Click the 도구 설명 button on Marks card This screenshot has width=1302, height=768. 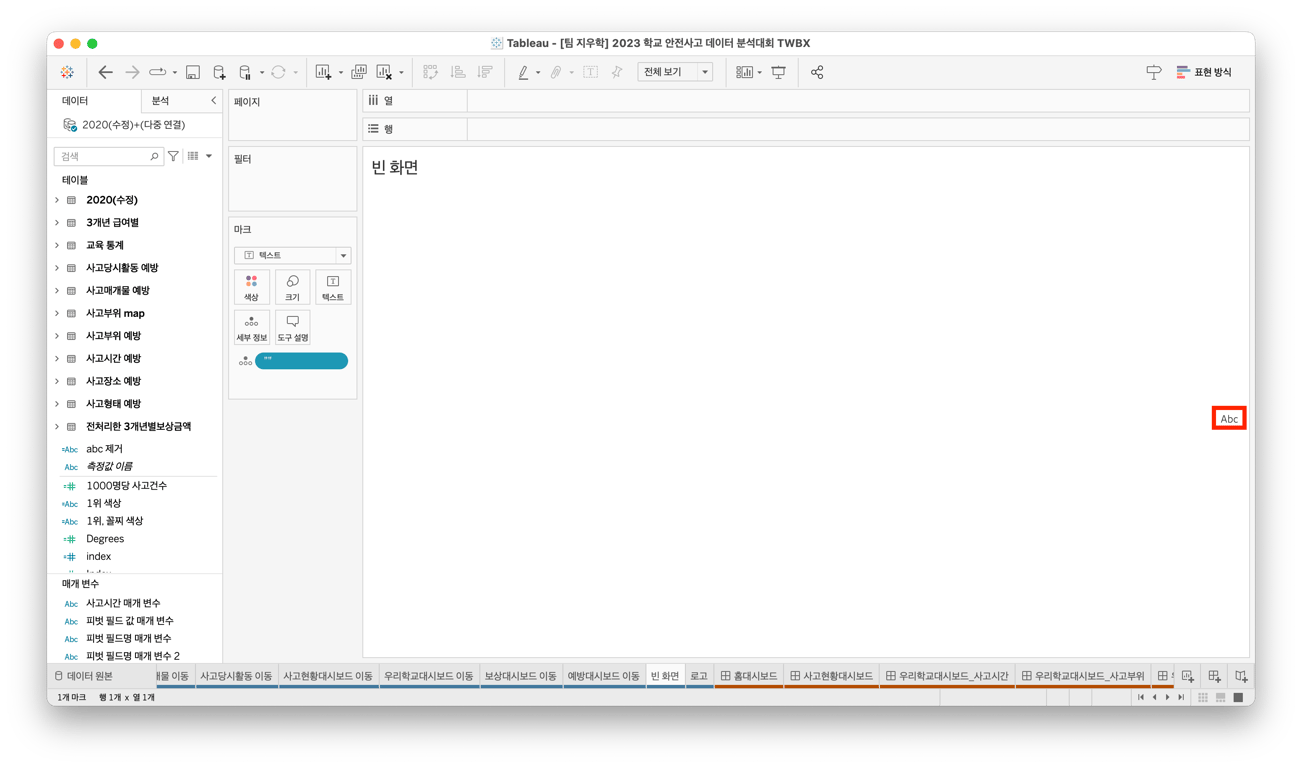(292, 327)
